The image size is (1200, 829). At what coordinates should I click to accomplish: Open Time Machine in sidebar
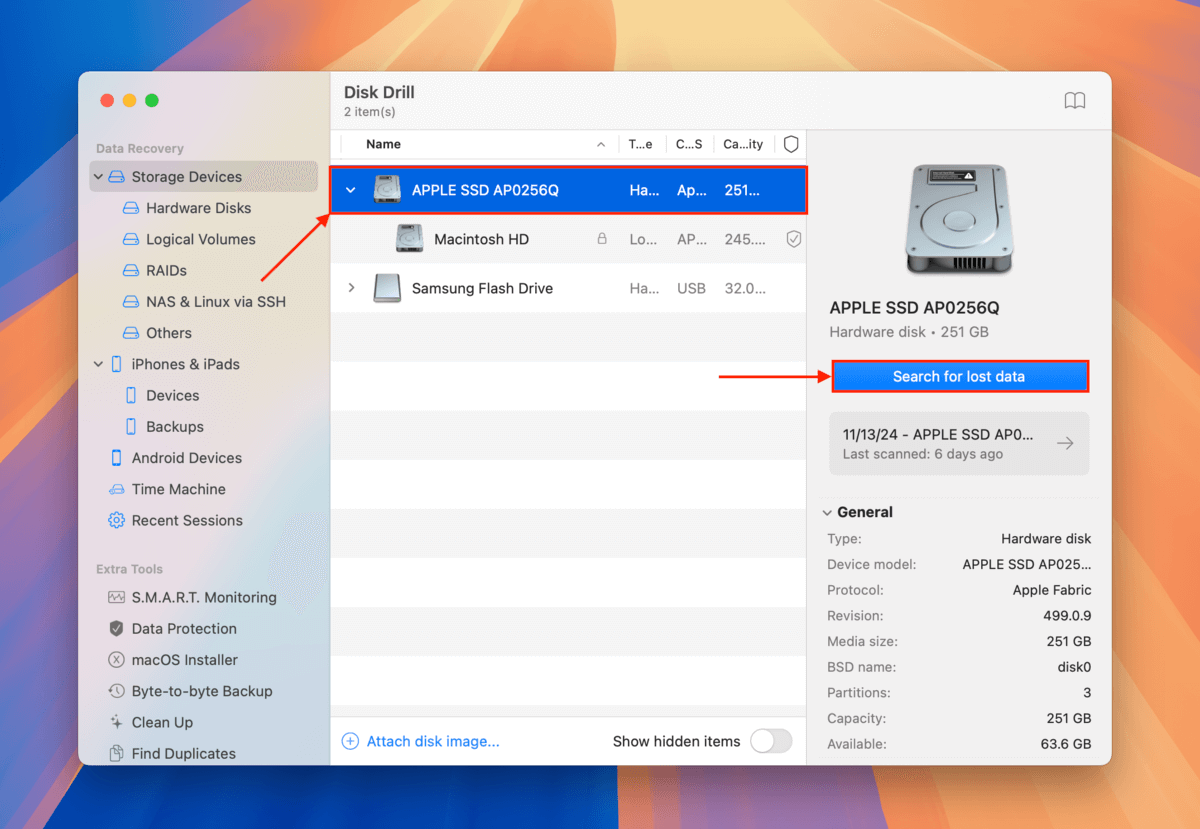[179, 489]
